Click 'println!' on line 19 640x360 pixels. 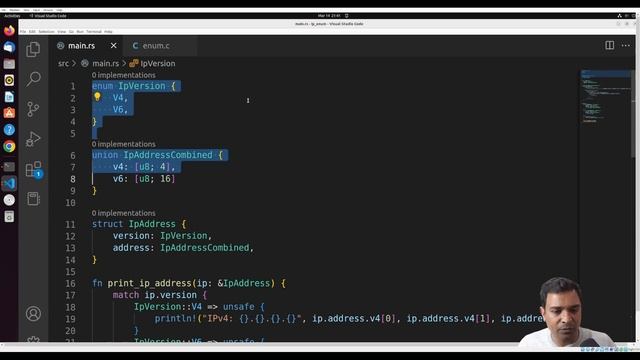tap(176, 318)
